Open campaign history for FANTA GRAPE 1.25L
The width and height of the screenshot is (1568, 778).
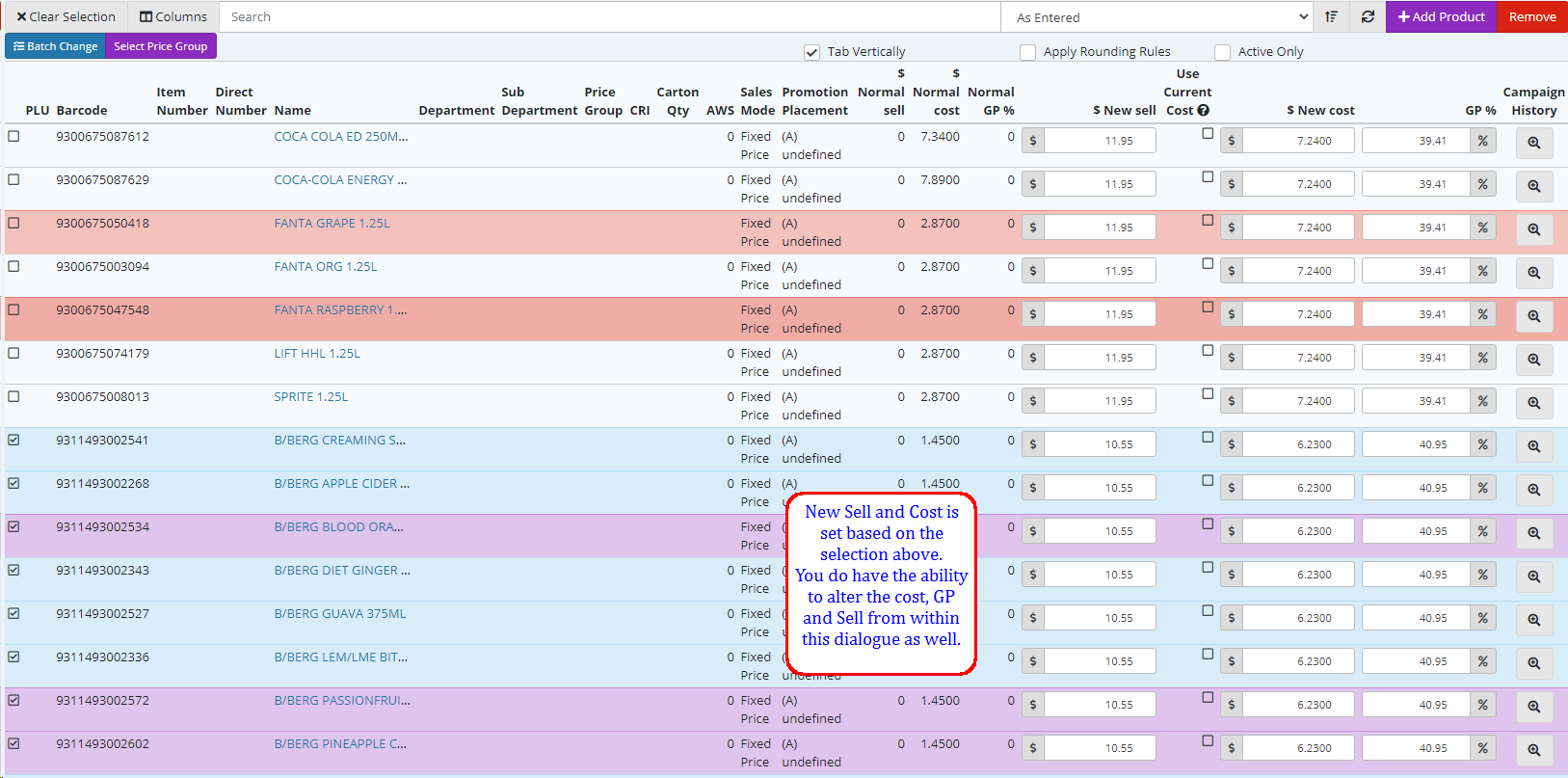coord(1533,229)
